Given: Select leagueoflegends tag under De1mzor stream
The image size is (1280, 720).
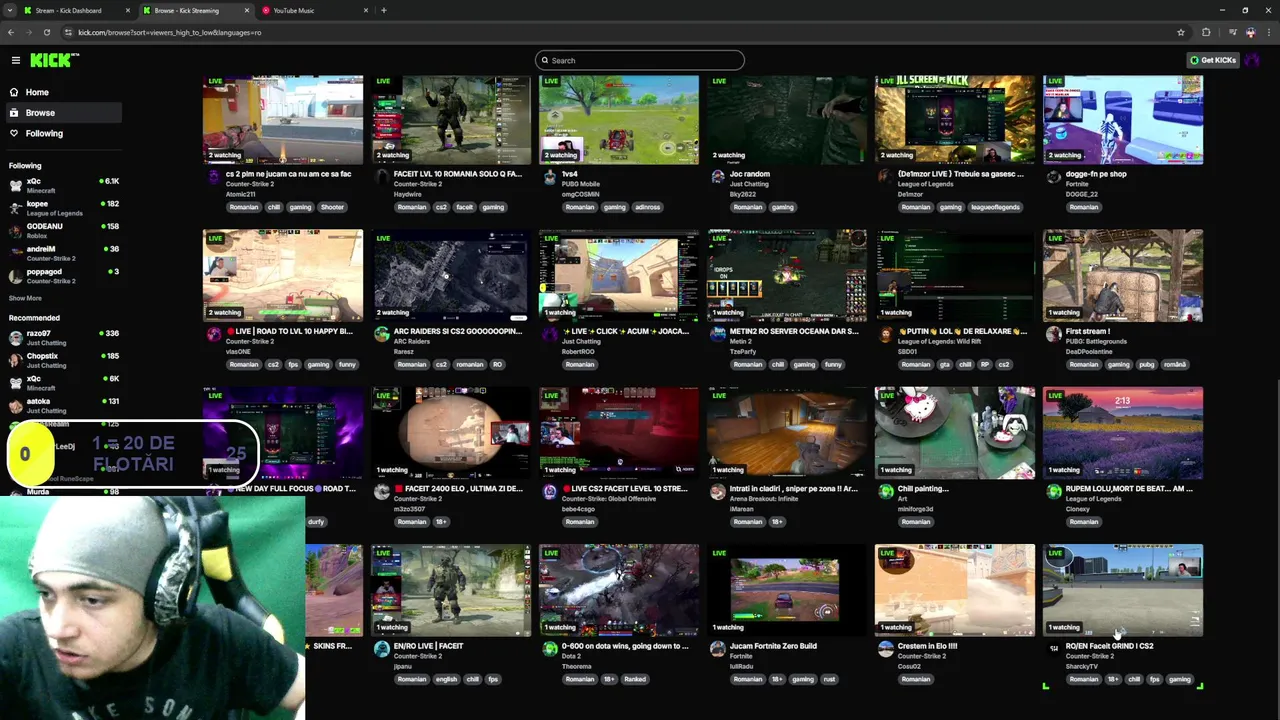Looking at the screenshot, I should tap(994, 207).
